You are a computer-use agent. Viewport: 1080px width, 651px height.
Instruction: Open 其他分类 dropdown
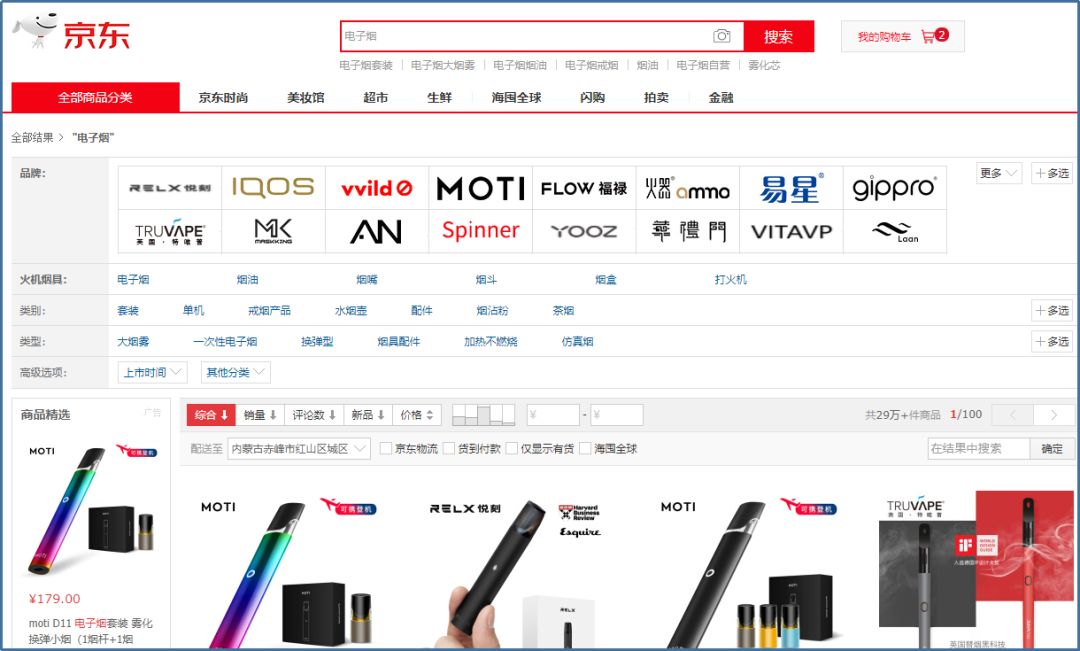point(236,373)
